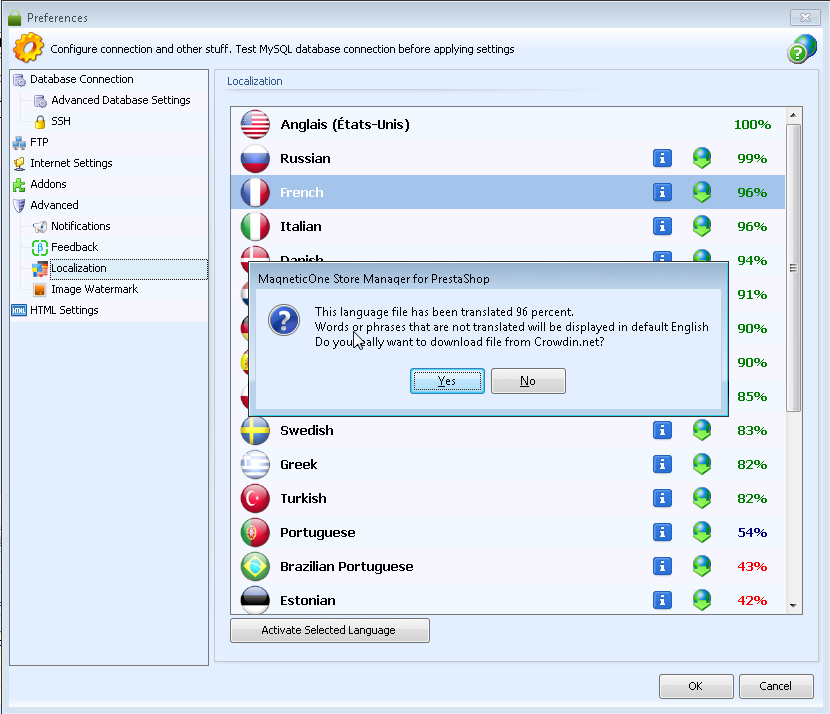Viewport: 830px width, 714px height.
Task: Open help using the globe question icon
Action: pyautogui.click(x=801, y=49)
